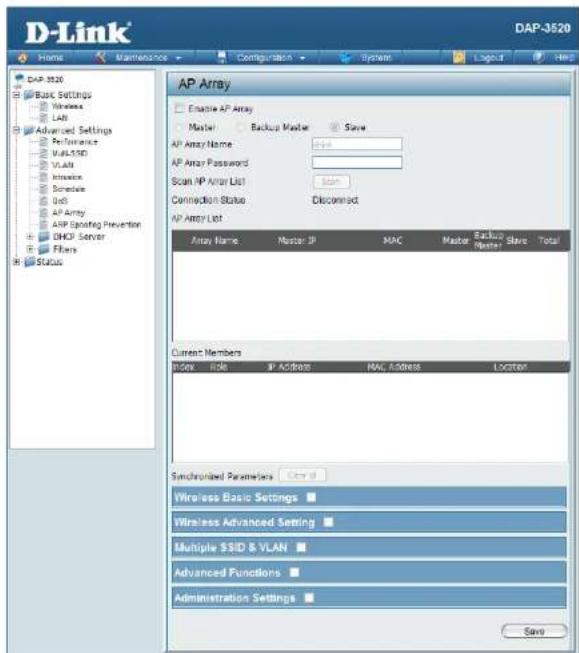Click the Help icon
This screenshot has height=653, width=579.
[x=539, y=57]
